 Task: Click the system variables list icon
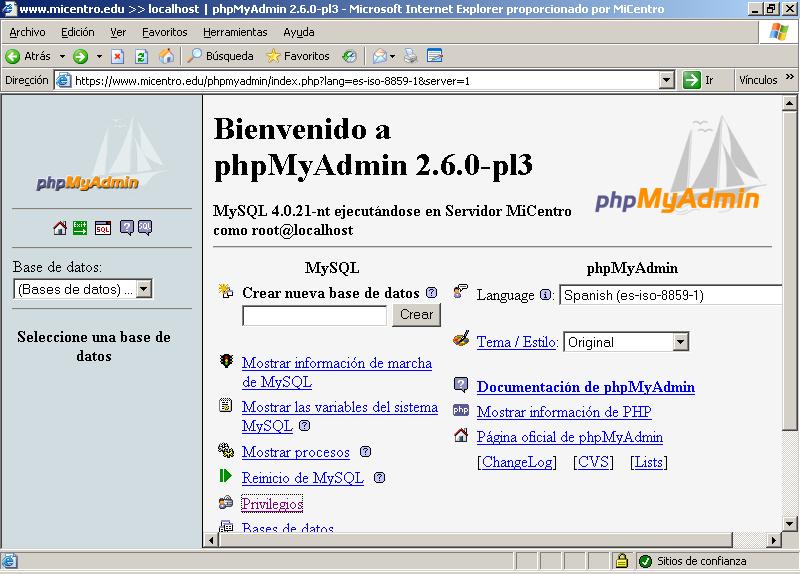(226, 405)
